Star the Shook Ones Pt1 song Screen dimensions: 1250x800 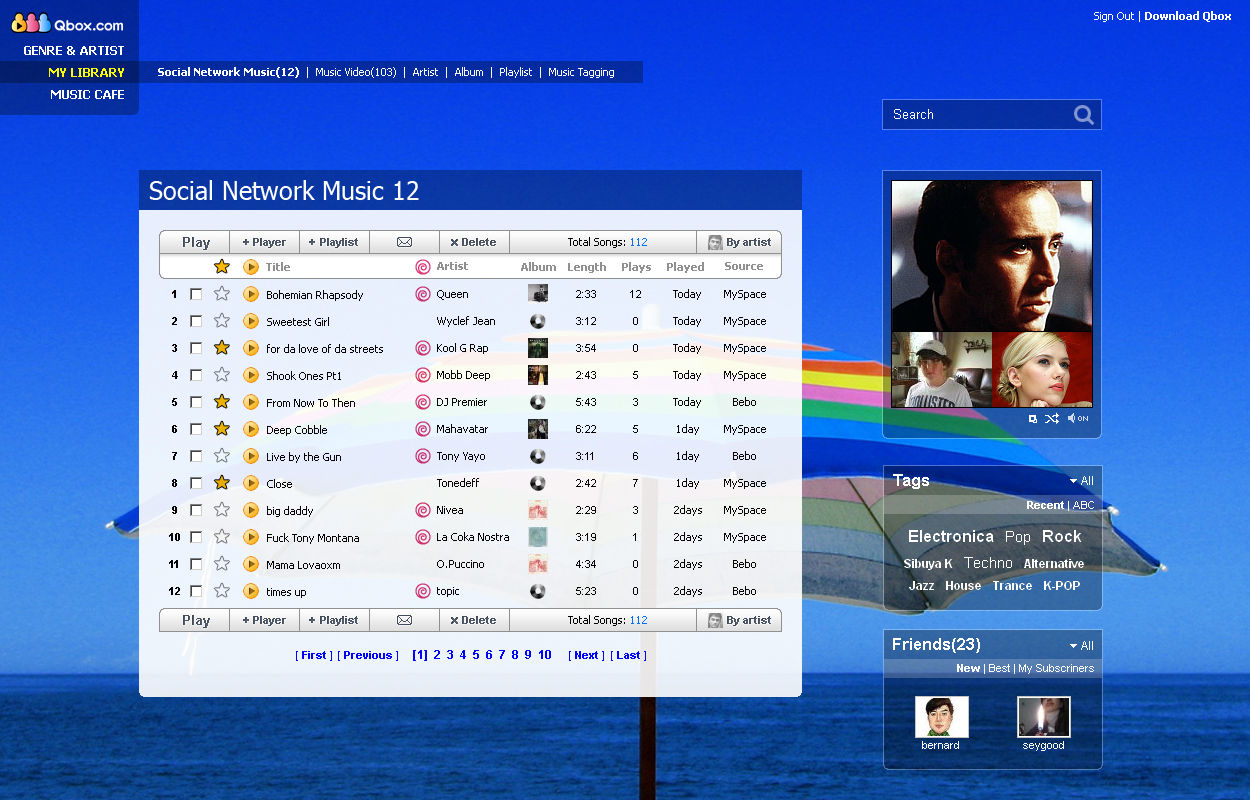[222, 375]
